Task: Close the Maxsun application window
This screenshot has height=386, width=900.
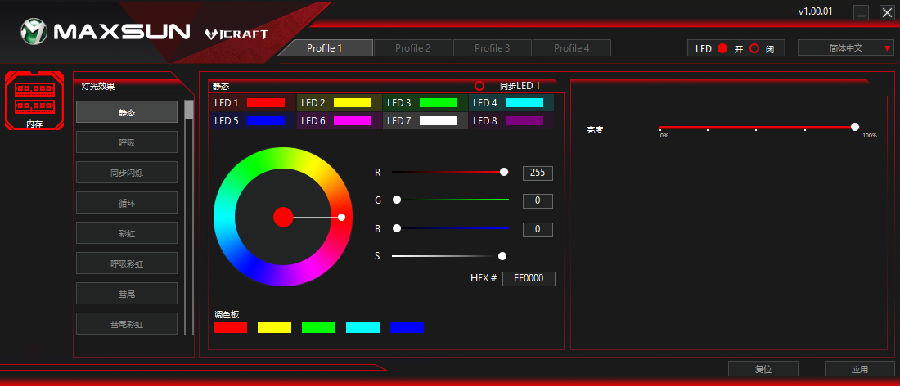Action: click(x=887, y=13)
